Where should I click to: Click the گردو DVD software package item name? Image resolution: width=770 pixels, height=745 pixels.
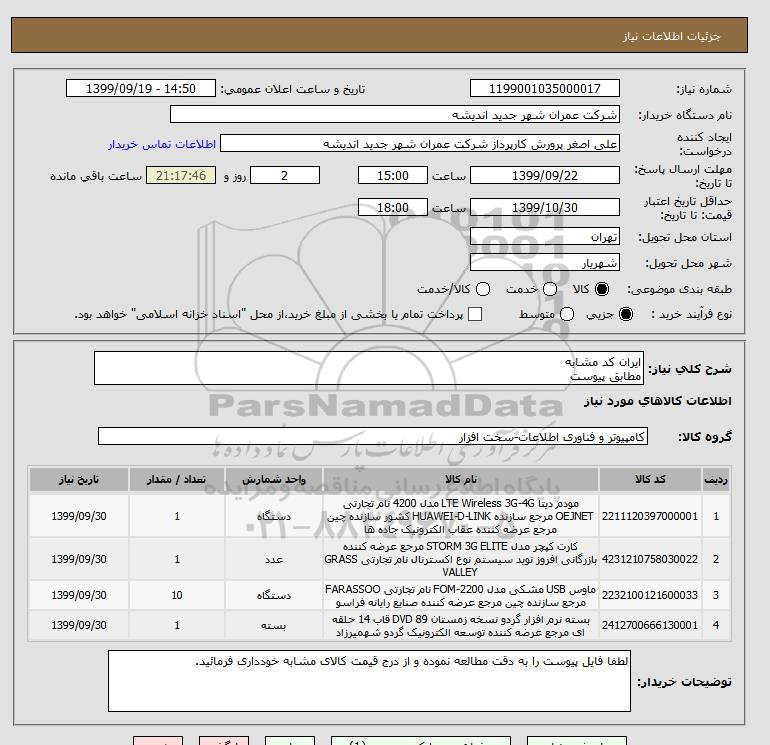[x=461, y=626]
